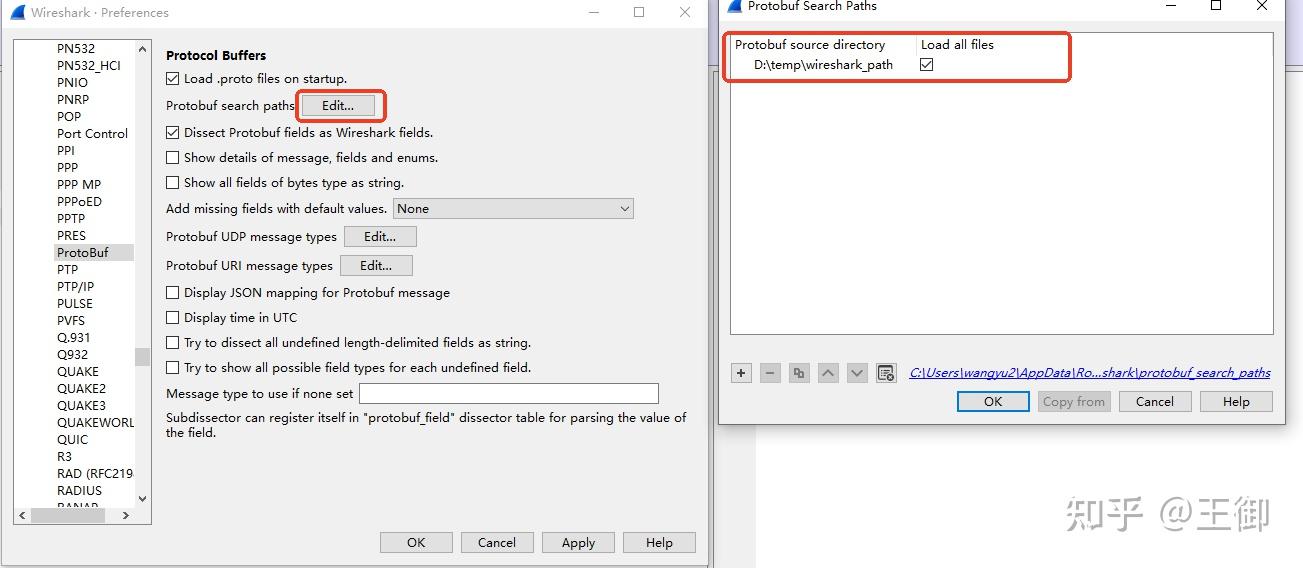Select PN532_HCI in protocol list
The height and width of the screenshot is (568, 1303).
(x=89, y=66)
